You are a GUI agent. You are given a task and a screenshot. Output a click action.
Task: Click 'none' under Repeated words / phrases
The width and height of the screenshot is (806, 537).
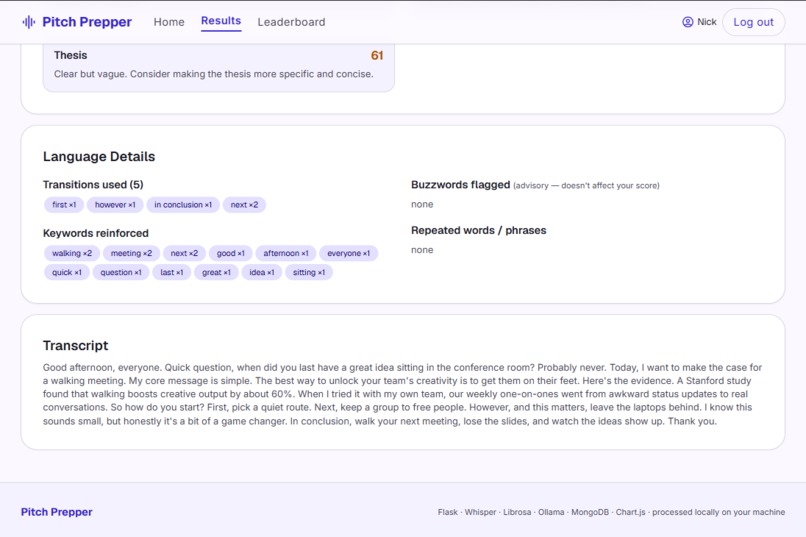[422, 250]
